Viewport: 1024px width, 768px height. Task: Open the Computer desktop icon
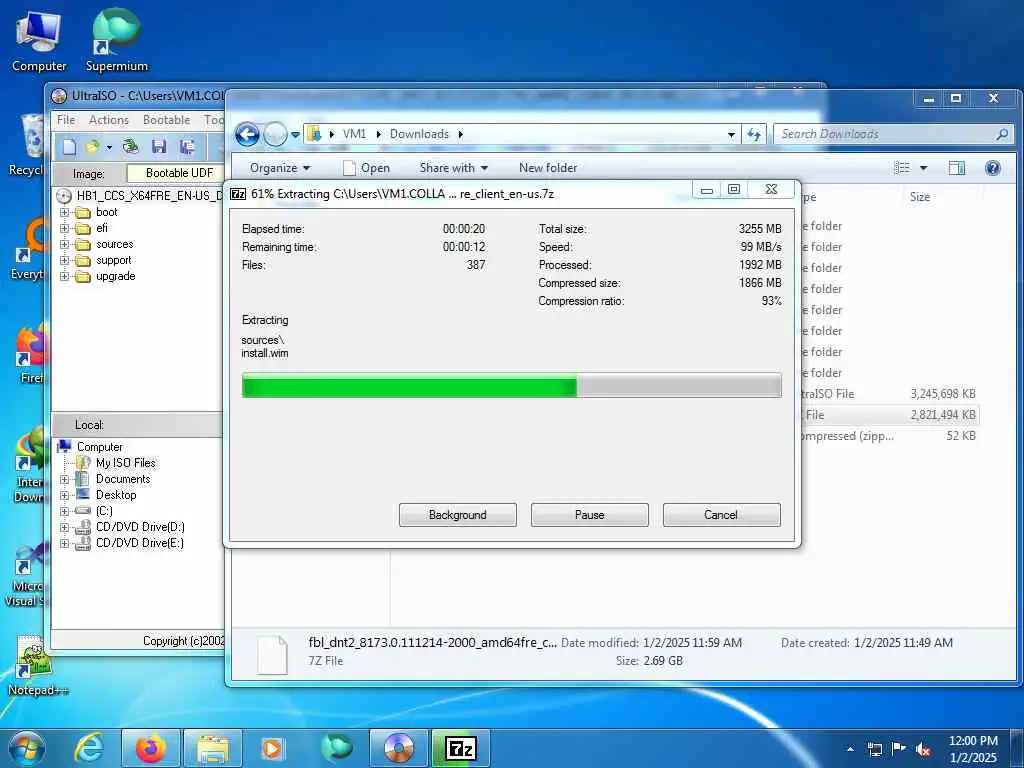coord(39,41)
